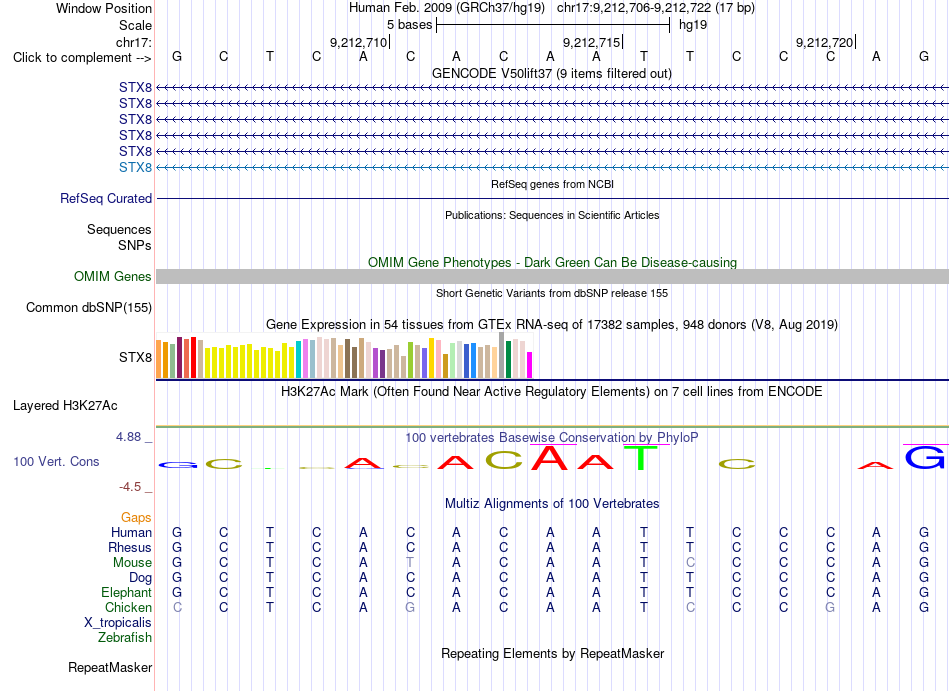
Task: Click the 9,212,715 coordinate tick label
Action: [591, 42]
